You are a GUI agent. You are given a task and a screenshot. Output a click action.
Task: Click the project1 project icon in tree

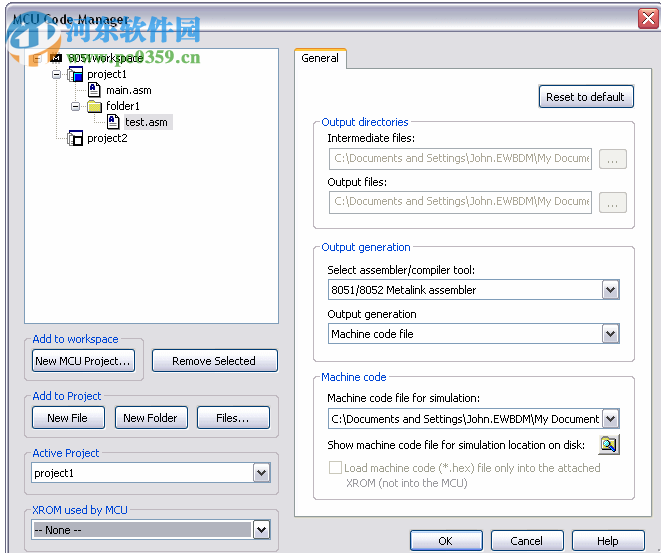tap(75, 74)
